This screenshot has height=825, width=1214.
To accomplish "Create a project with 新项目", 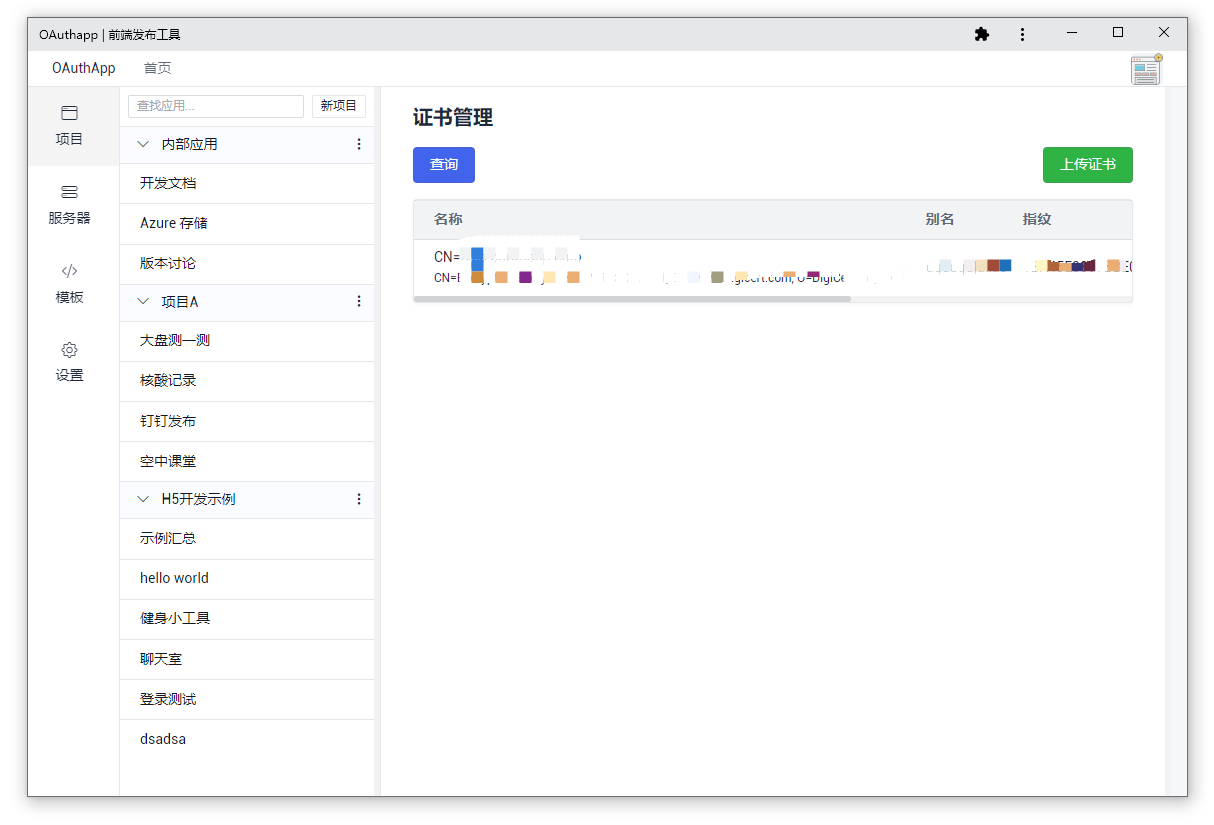I will (338, 106).
